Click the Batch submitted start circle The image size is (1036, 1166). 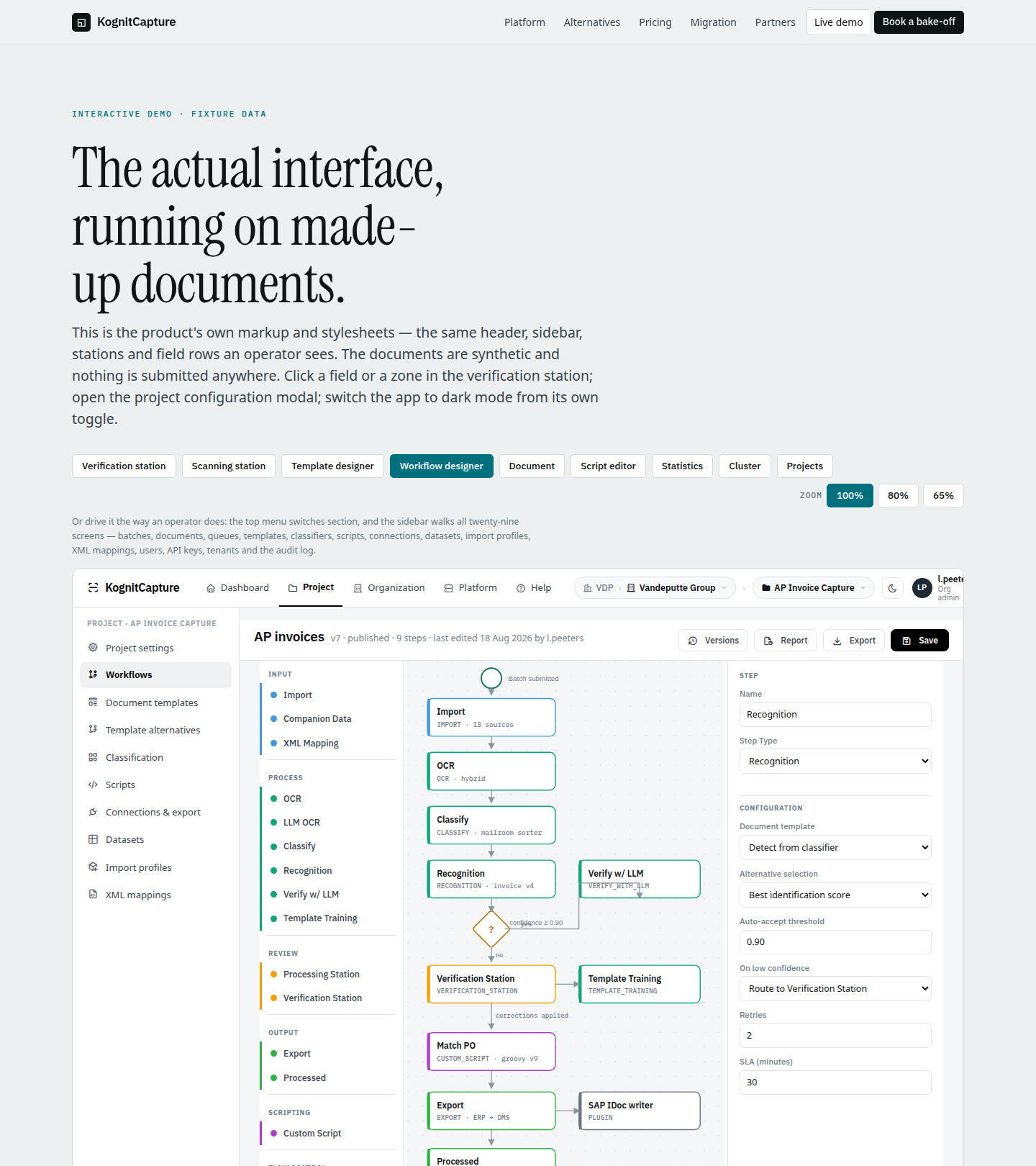(491, 678)
